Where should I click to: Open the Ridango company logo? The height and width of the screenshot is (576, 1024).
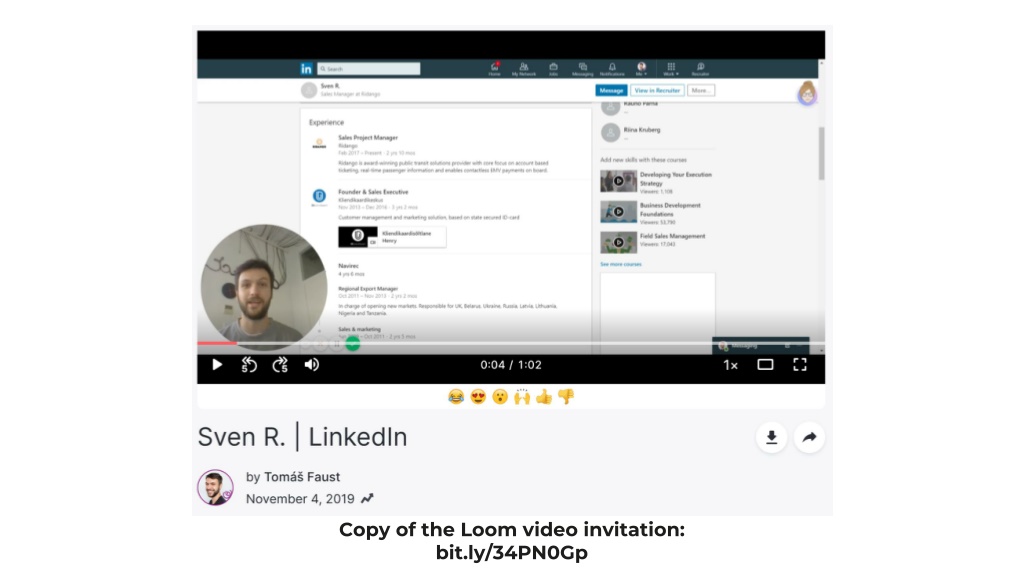tap(319, 144)
